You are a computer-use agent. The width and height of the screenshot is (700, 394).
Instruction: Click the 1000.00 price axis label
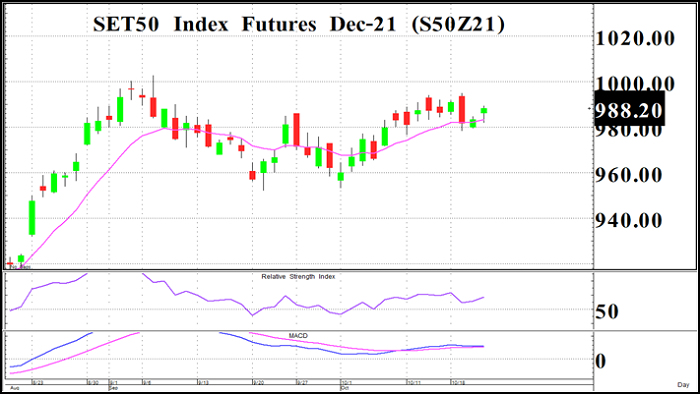coord(635,83)
